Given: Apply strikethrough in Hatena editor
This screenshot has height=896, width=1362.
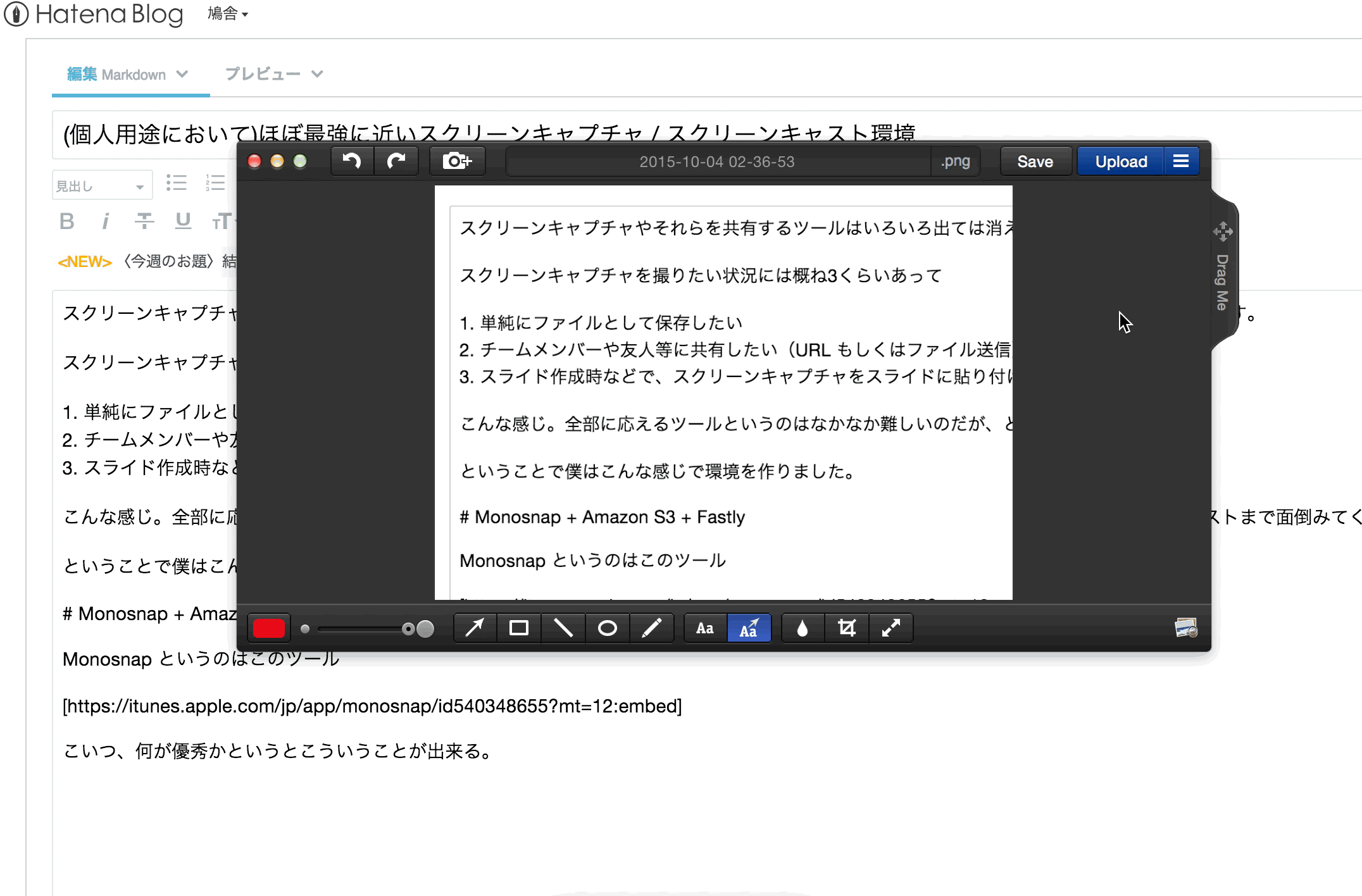Looking at the screenshot, I should tap(144, 221).
